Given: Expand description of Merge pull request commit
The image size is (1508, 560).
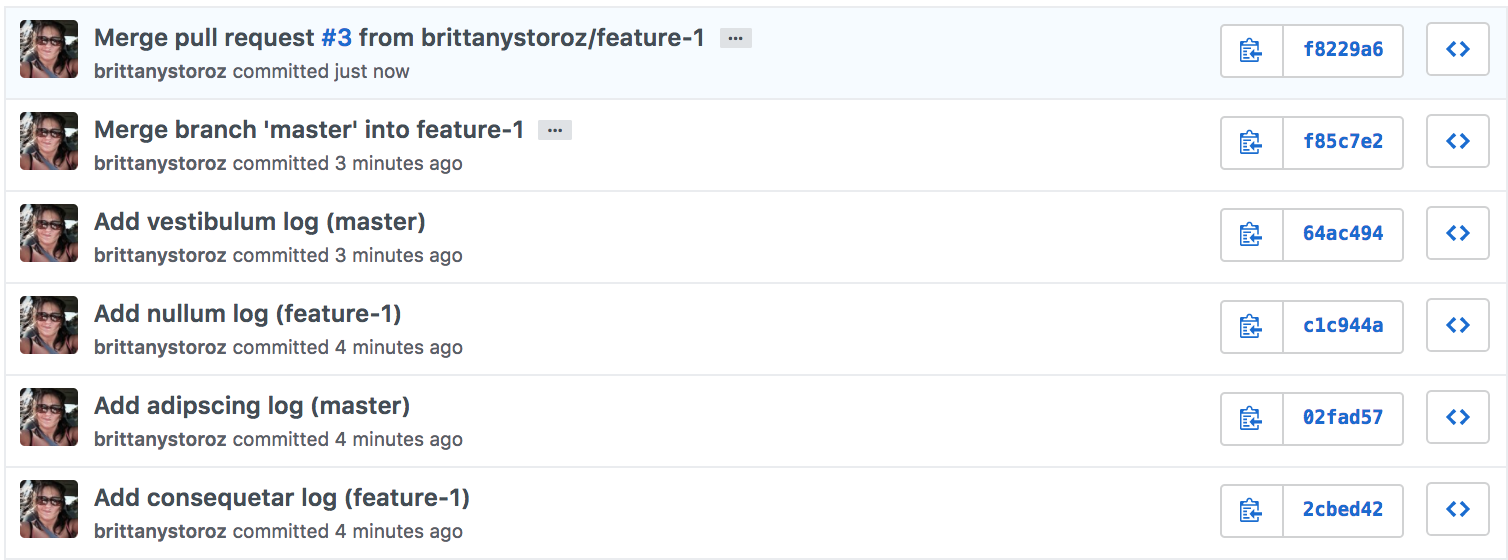Looking at the screenshot, I should (x=735, y=39).
